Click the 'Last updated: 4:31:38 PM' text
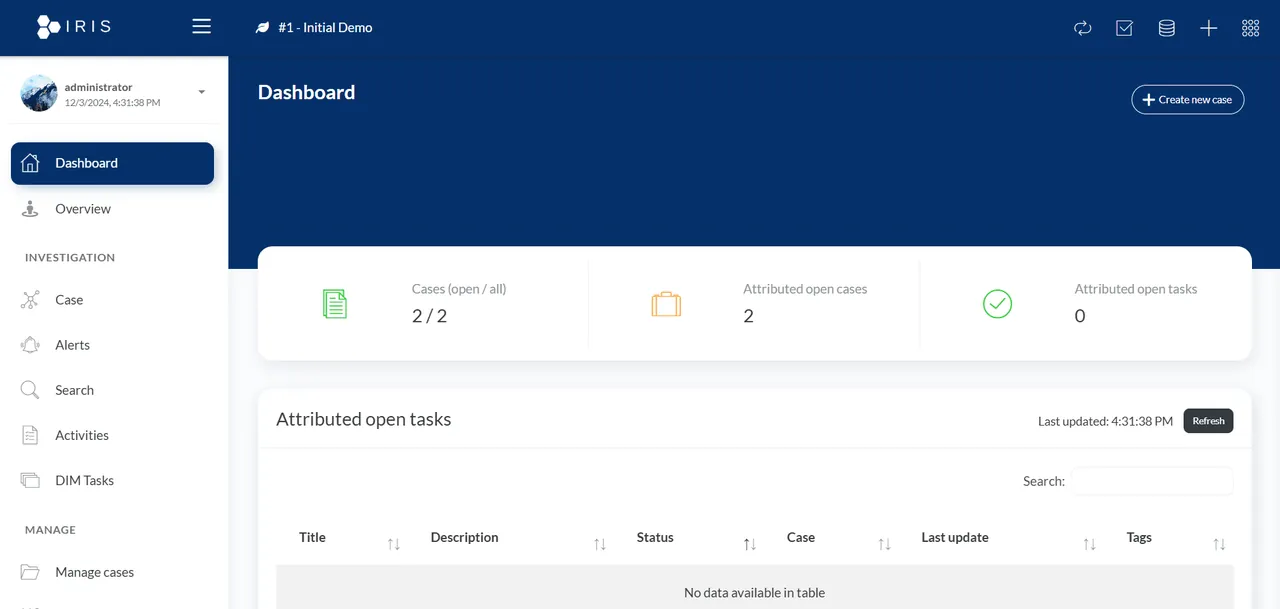Viewport: 1280px width, 609px height. (1105, 422)
